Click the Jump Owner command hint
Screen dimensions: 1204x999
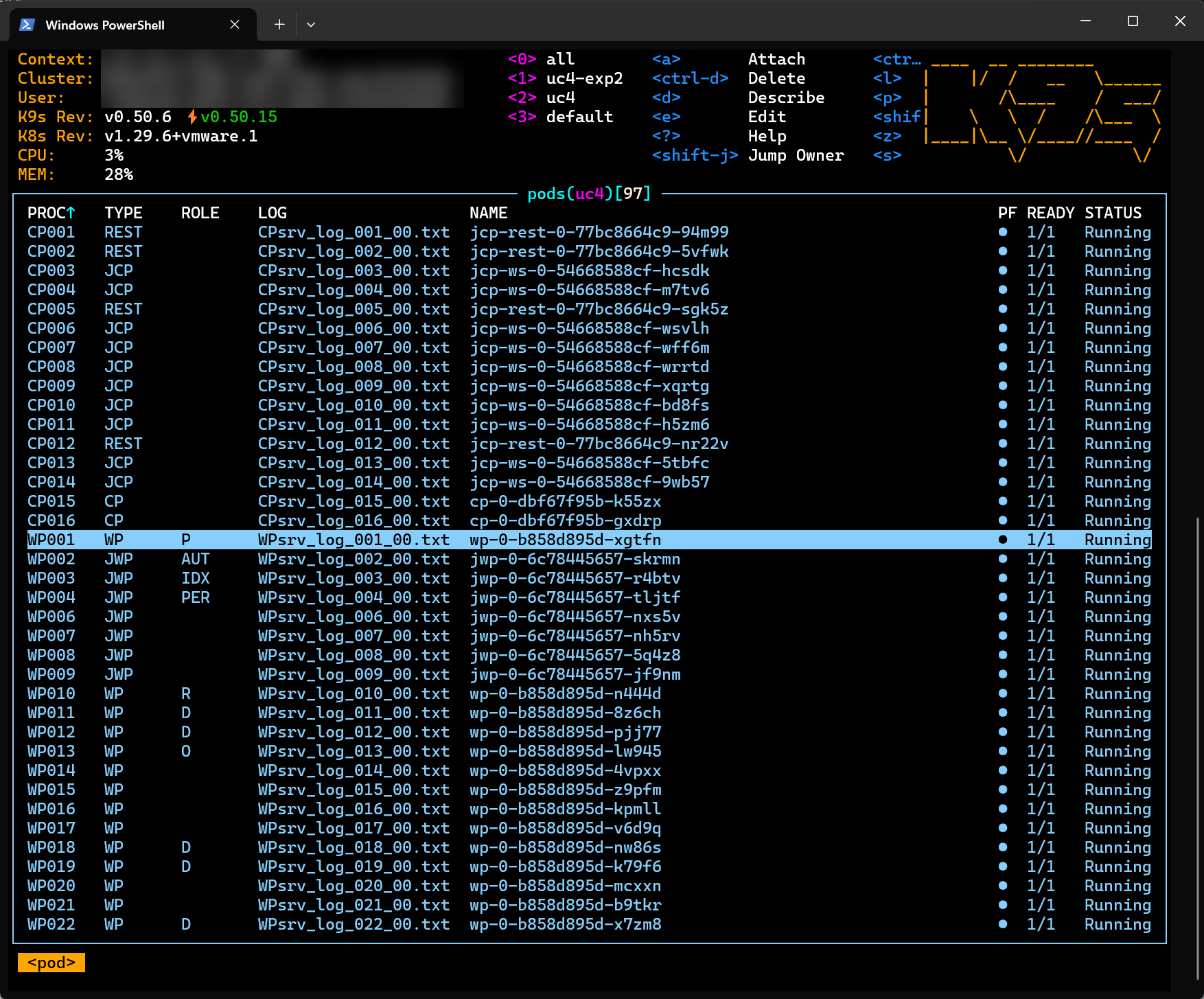coord(796,155)
